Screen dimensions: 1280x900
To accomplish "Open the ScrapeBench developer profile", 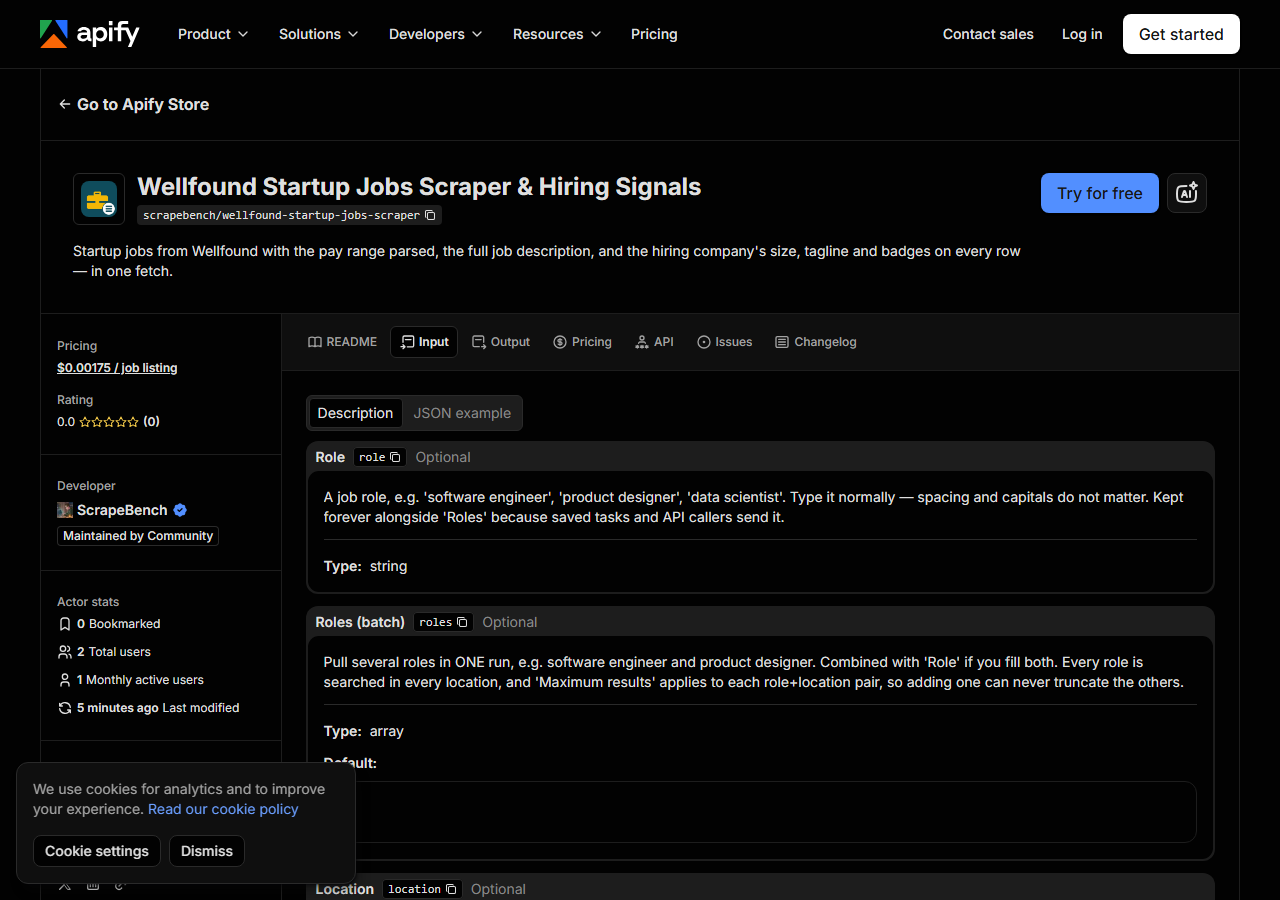I will pyautogui.click(x=122, y=510).
